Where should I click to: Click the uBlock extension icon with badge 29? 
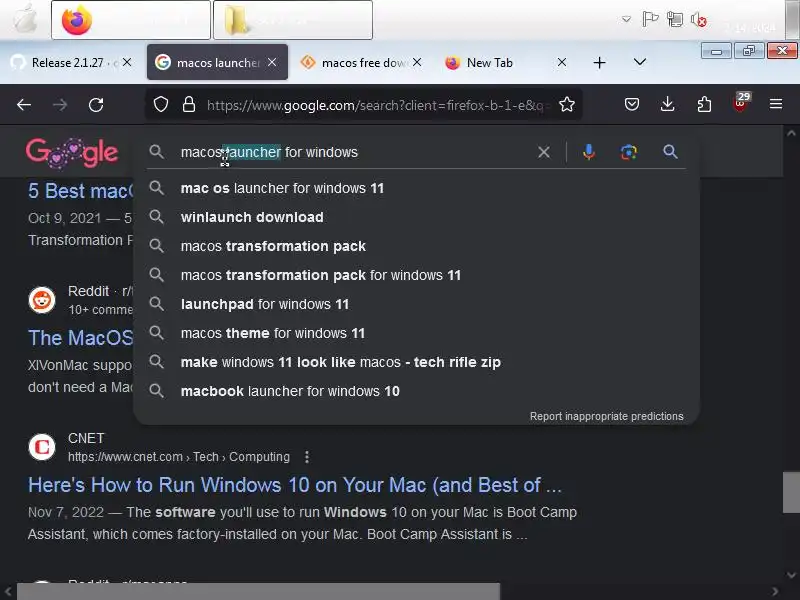click(740, 103)
